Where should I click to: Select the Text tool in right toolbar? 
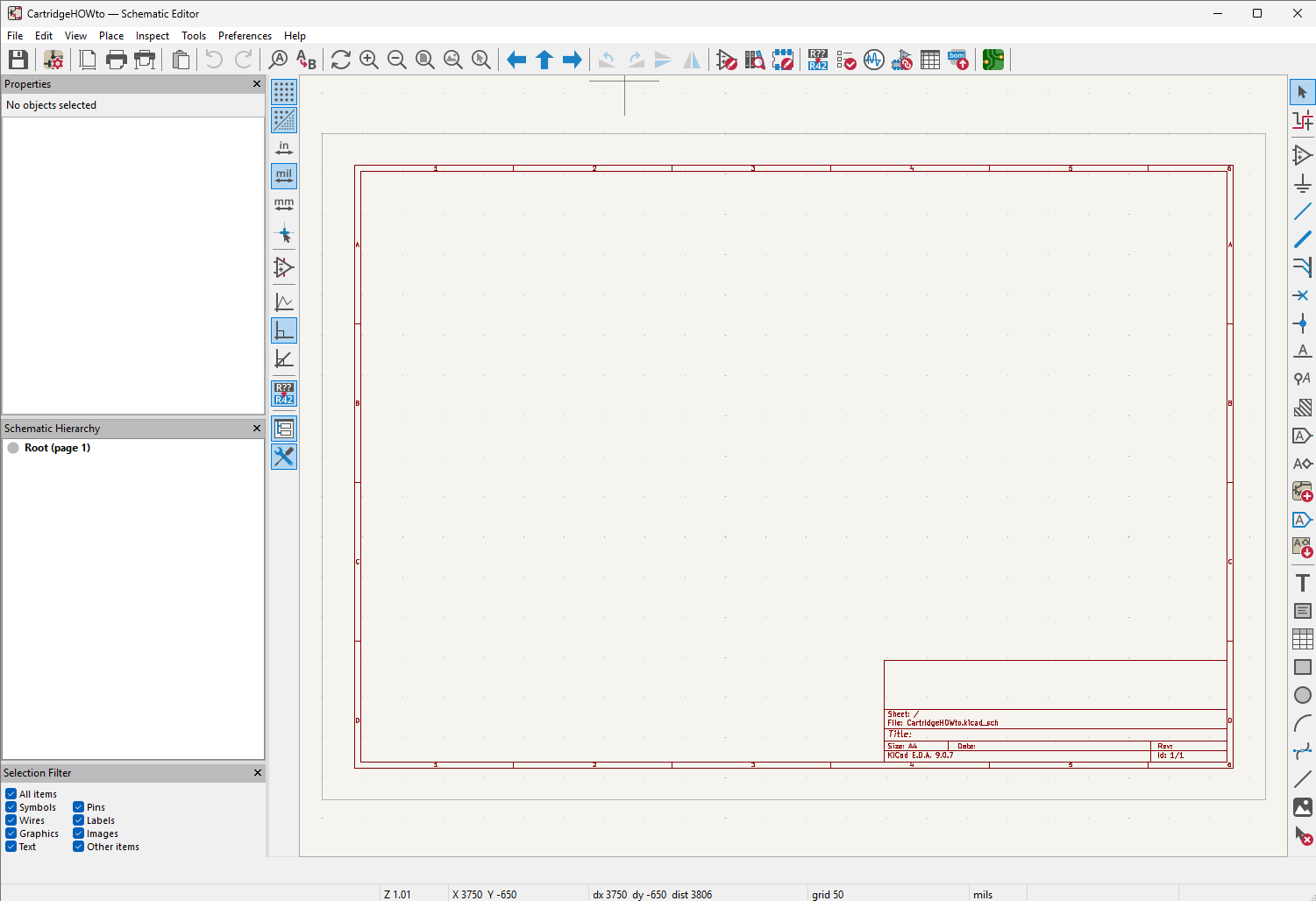click(x=1303, y=583)
